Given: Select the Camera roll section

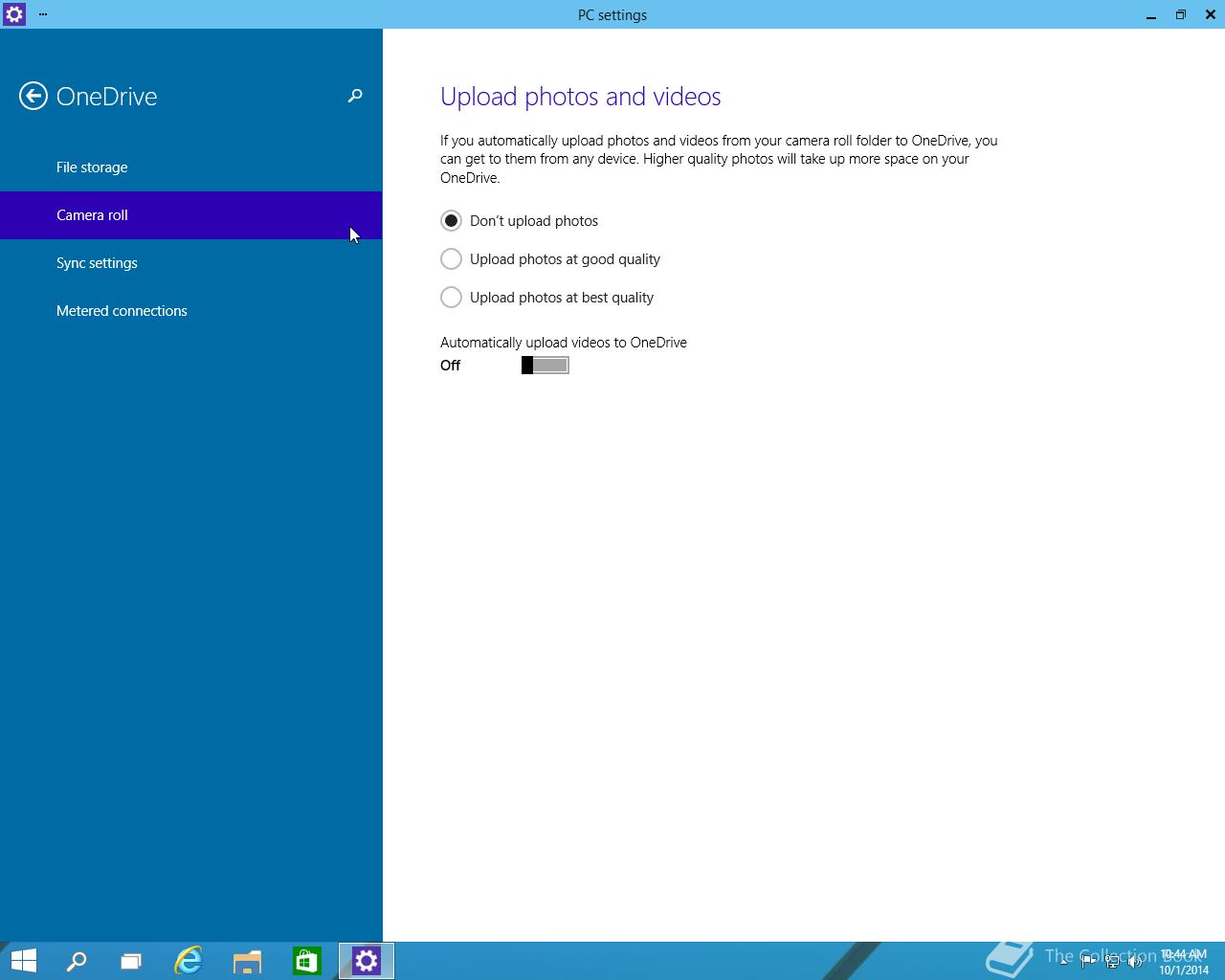Looking at the screenshot, I should [191, 215].
